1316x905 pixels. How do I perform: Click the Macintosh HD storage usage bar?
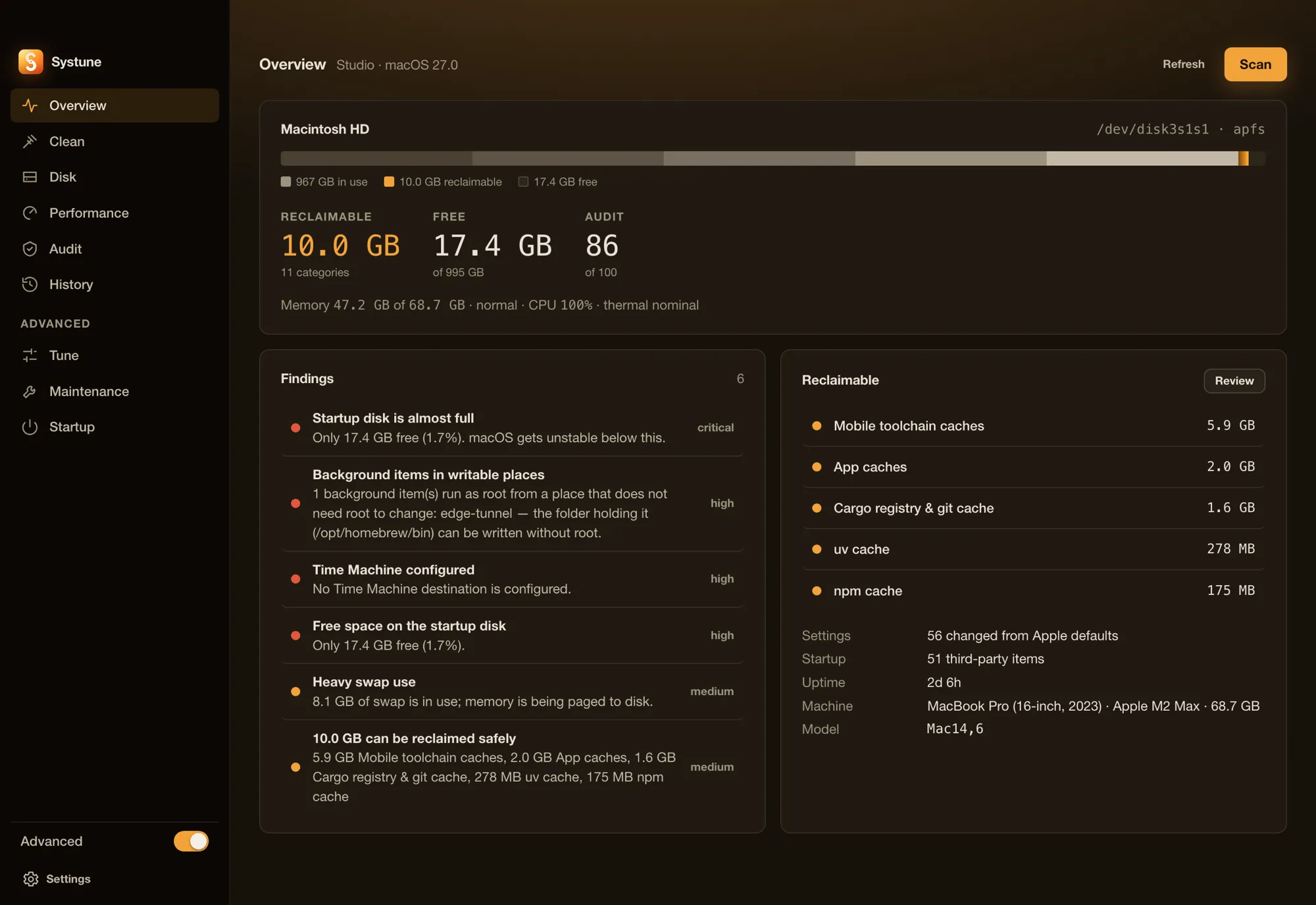pos(772,159)
